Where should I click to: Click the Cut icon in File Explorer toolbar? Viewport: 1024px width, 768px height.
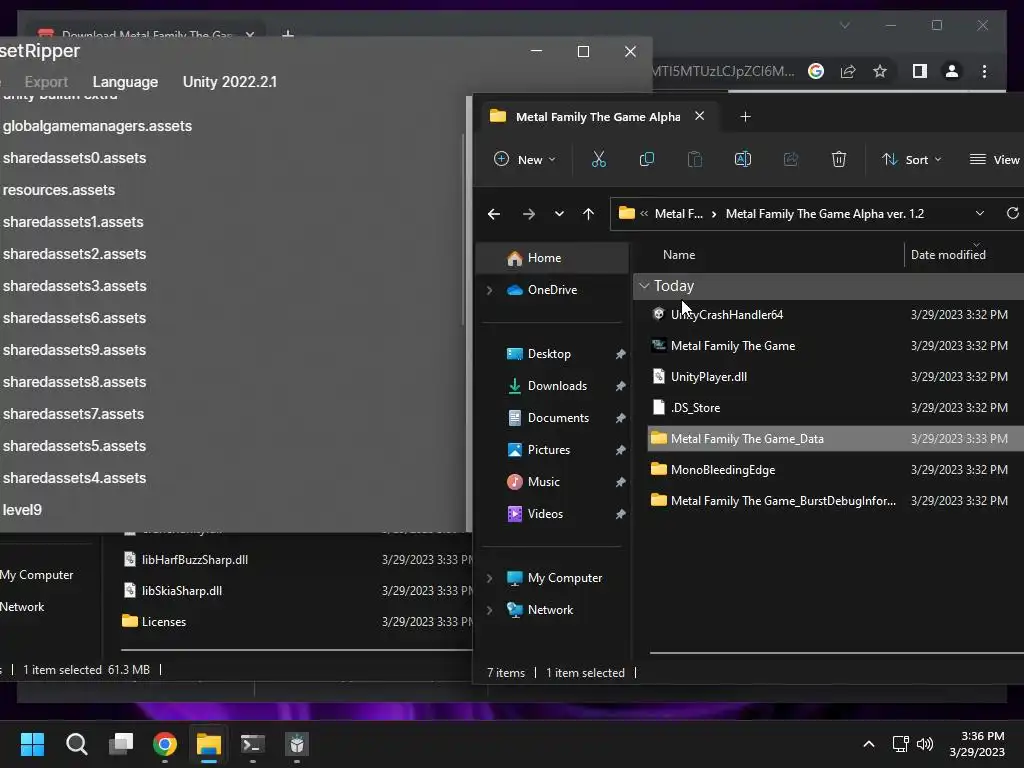tap(598, 159)
